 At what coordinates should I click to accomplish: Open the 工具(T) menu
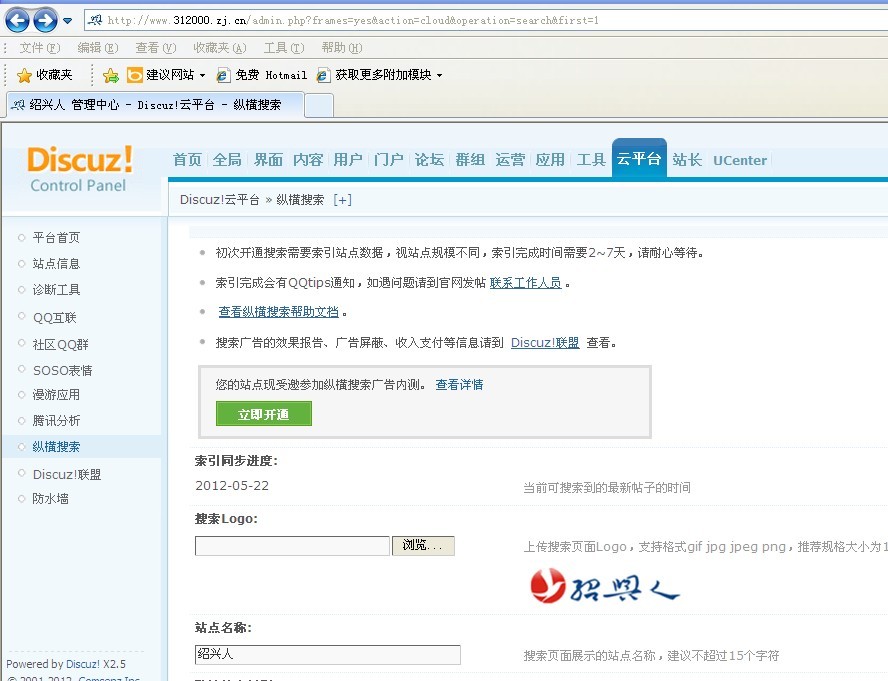tap(284, 48)
